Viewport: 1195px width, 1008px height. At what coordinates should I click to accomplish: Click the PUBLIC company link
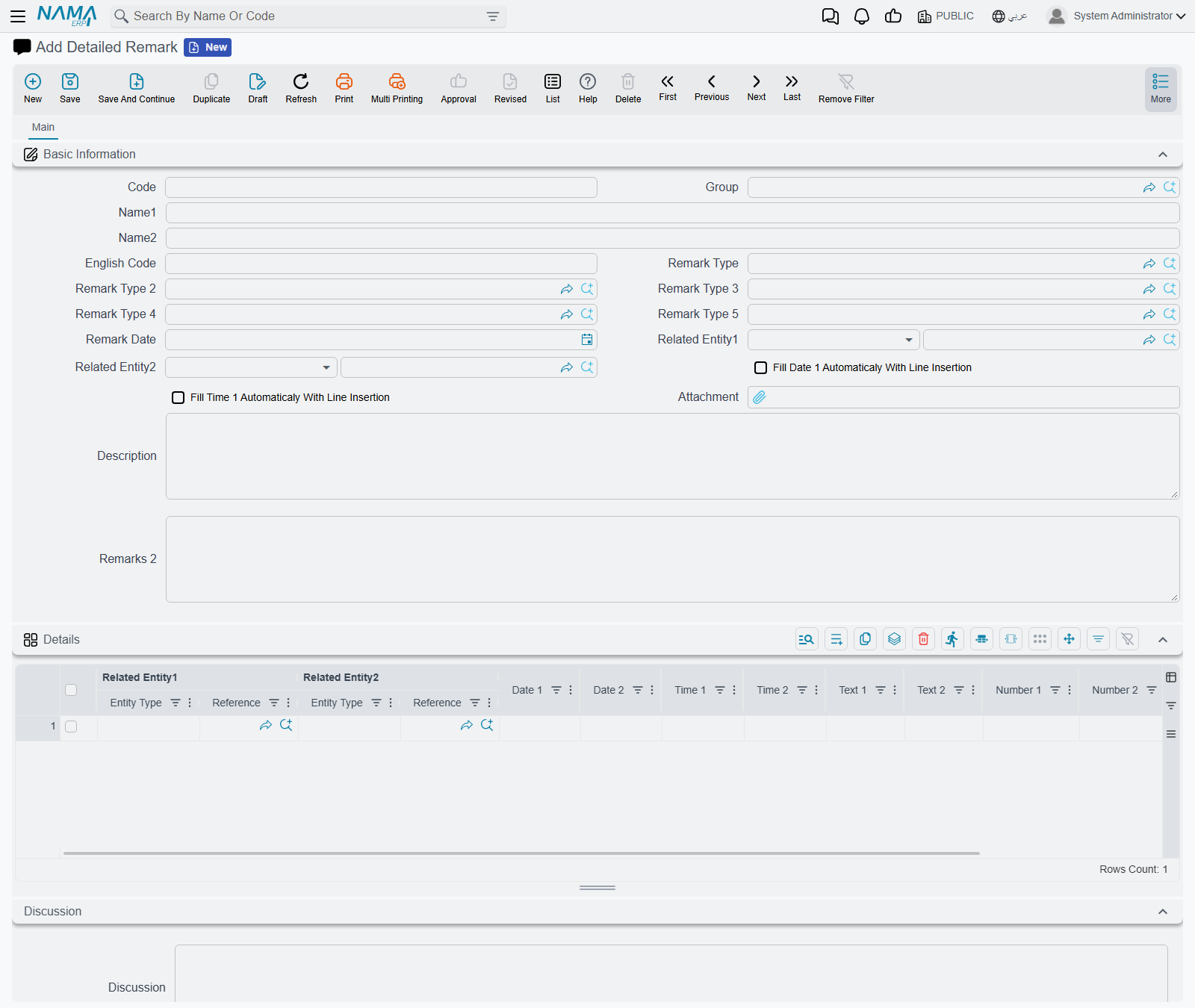pyautogui.click(x=946, y=16)
